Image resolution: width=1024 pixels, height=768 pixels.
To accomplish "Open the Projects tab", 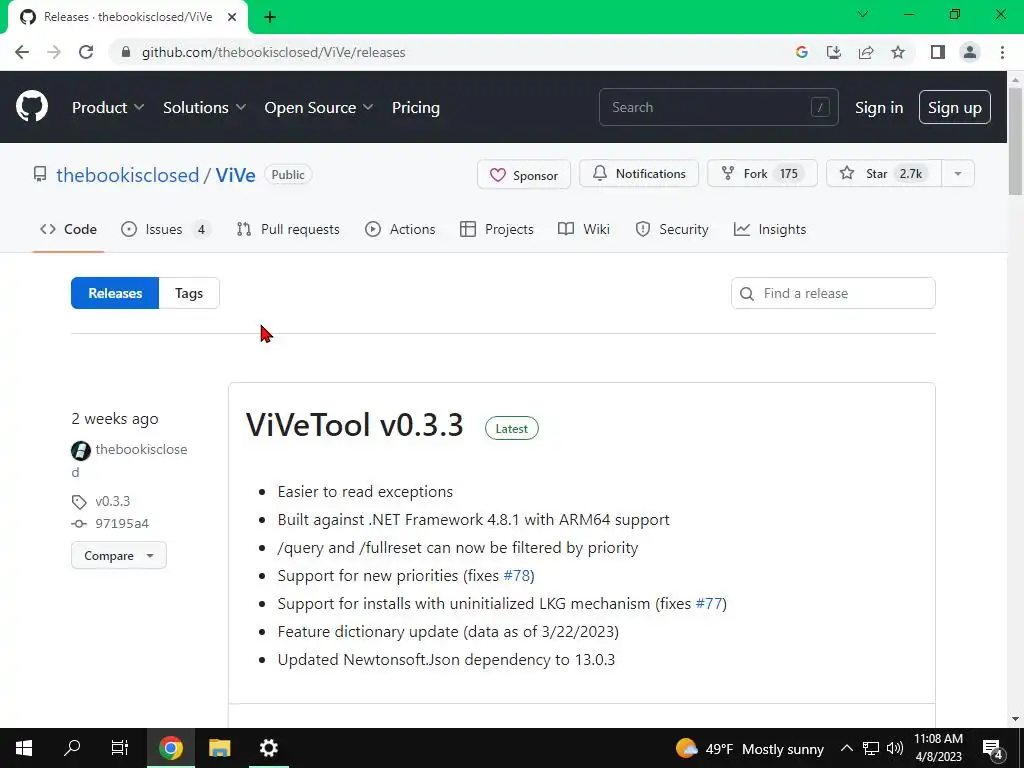I will [x=497, y=229].
